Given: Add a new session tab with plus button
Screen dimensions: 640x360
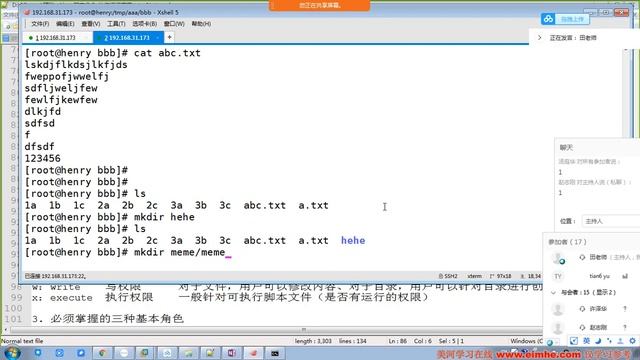Looking at the screenshot, I should 169,38.
